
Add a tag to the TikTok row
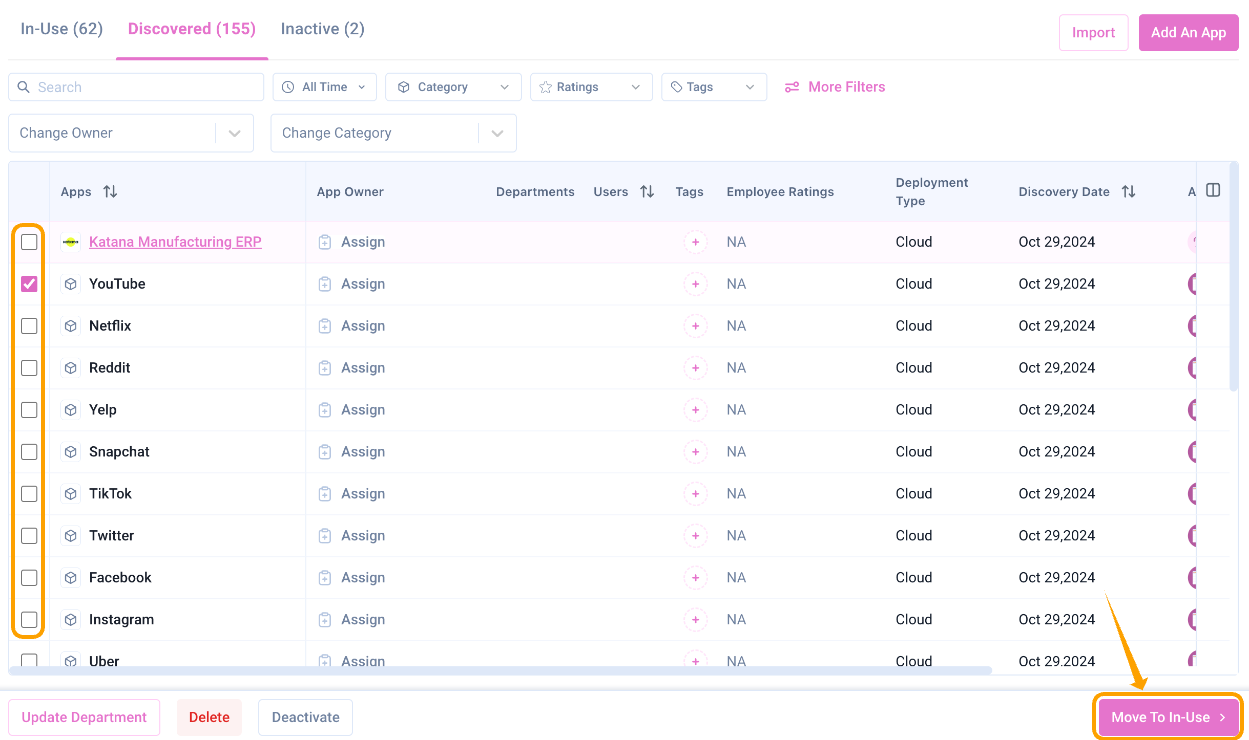(x=695, y=494)
